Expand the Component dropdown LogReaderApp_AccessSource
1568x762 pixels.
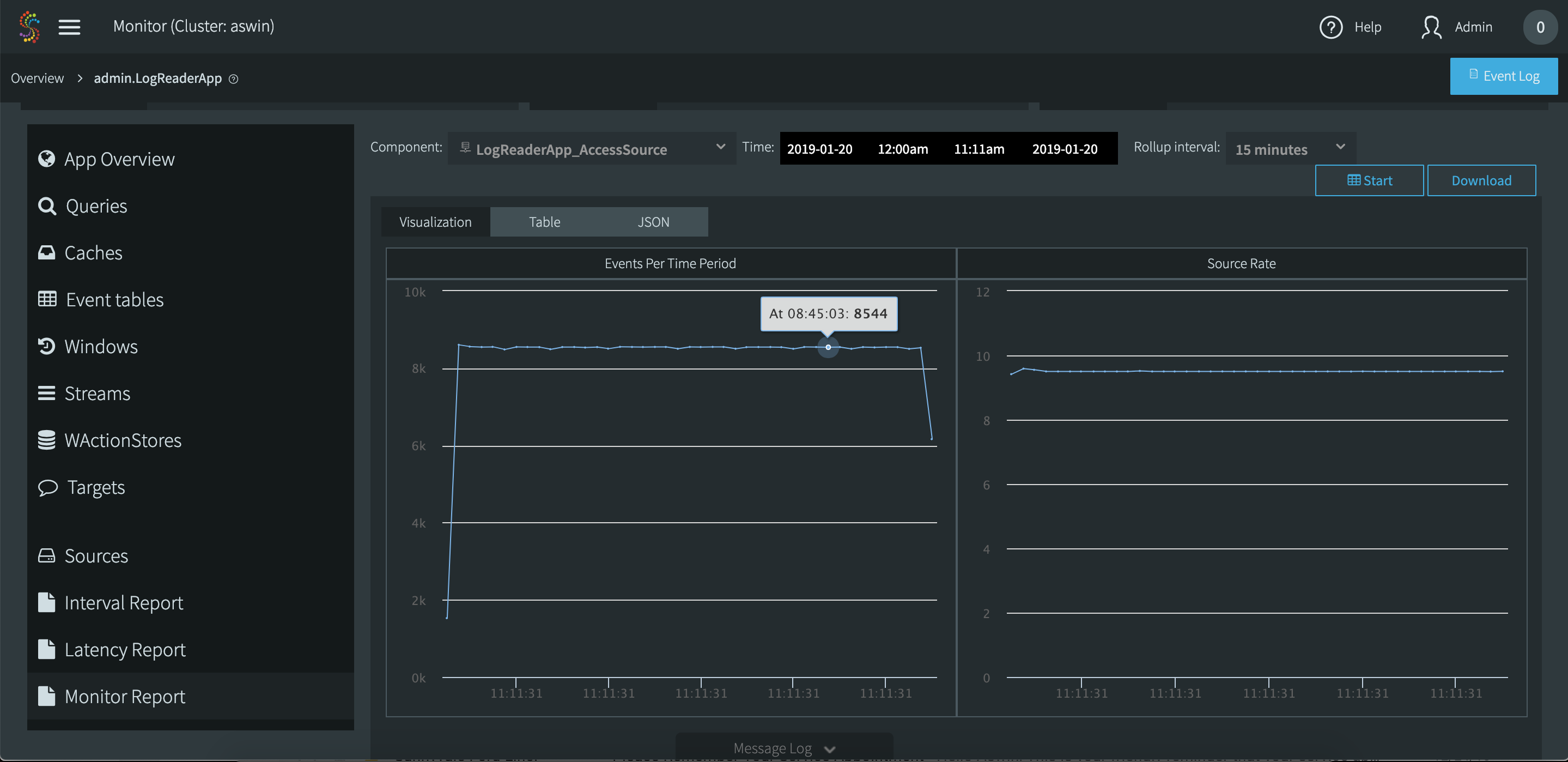click(x=592, y=149)
